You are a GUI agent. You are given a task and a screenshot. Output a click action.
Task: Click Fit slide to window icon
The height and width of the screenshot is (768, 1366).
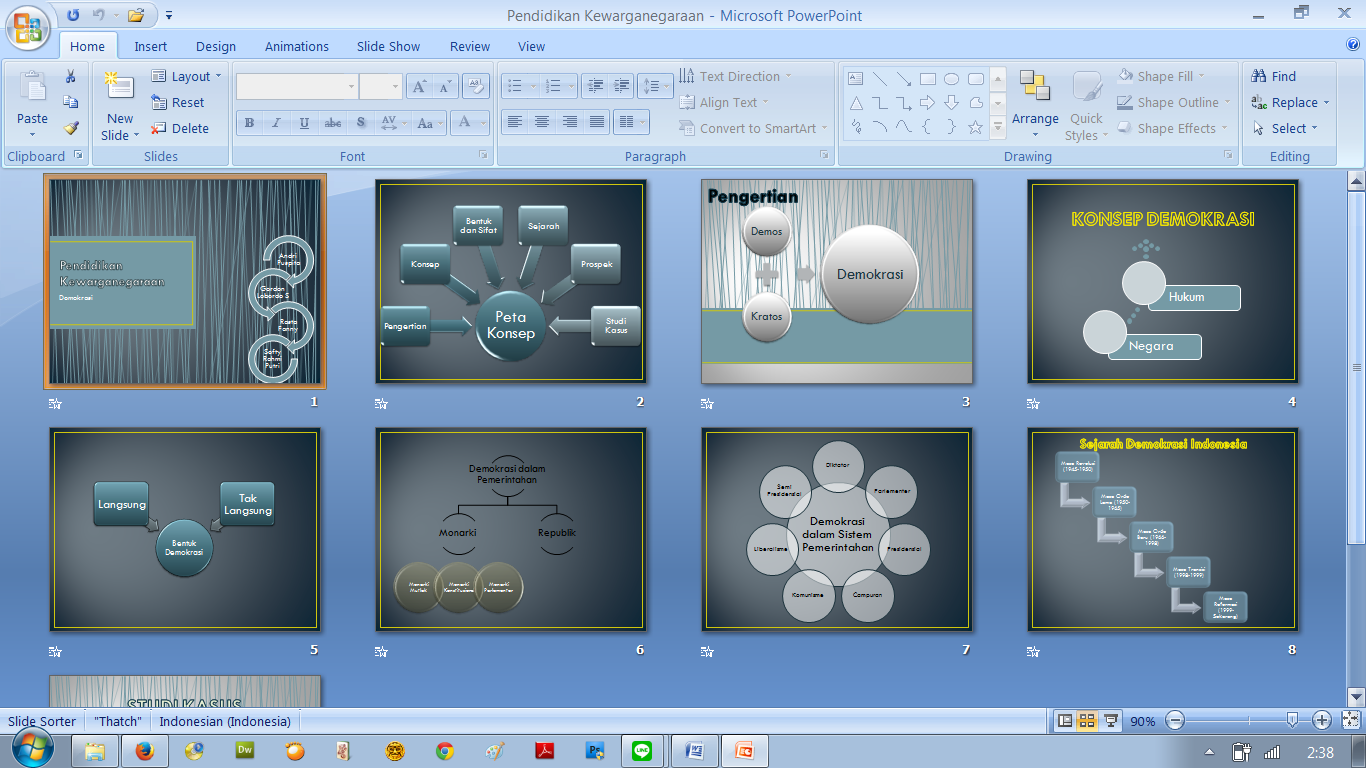point(1351,720)
